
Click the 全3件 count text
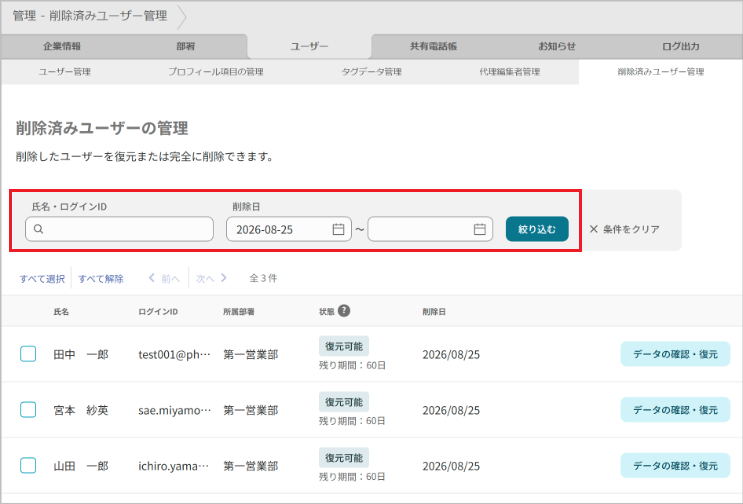(x=263, y=278)
